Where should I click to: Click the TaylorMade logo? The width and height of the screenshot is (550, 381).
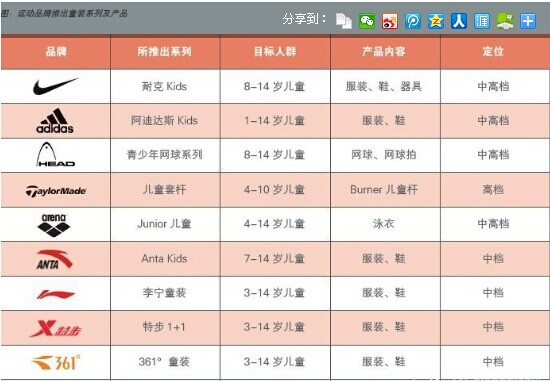pyautogui.click(x=56, y=191)
